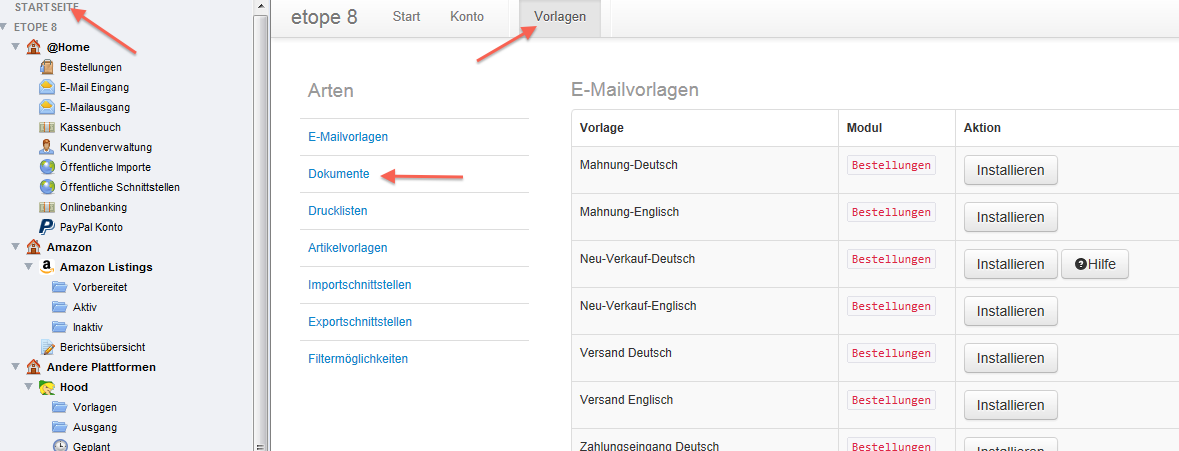Open the Berichtsübersicht icon

(47, 347)
